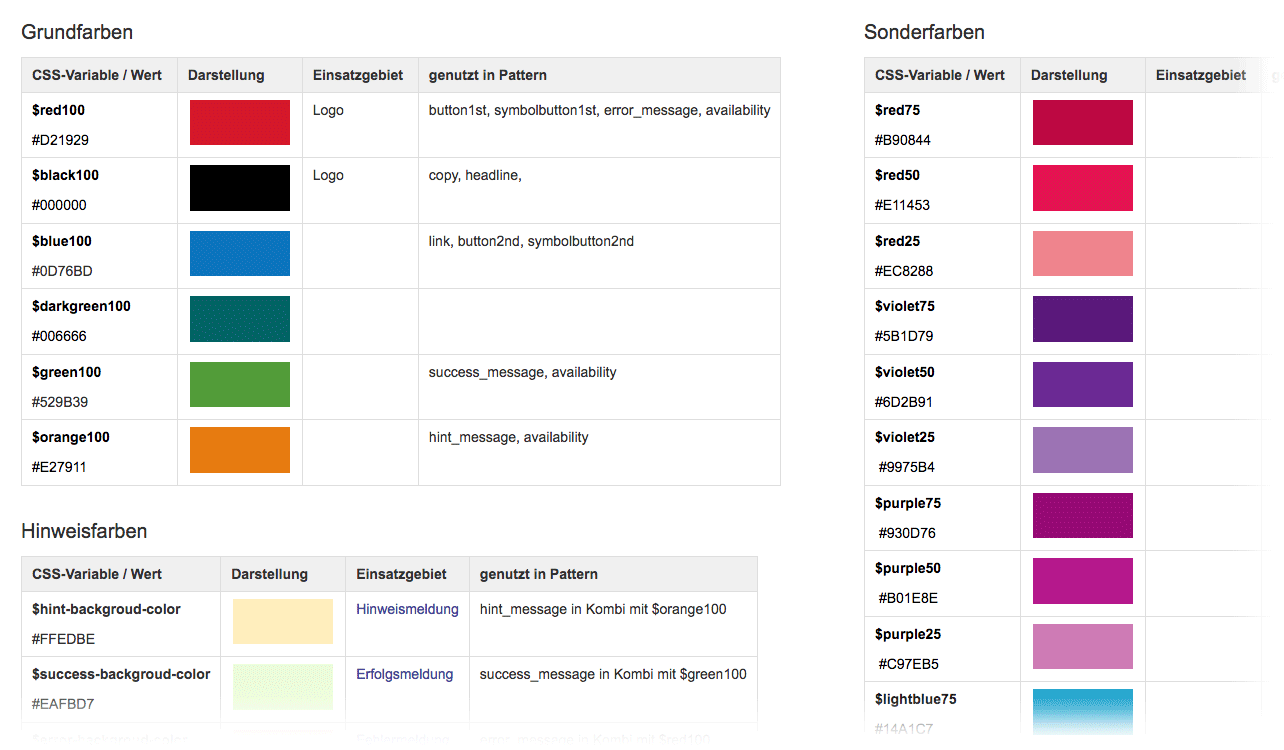Click the Sonderfarben heading

coord(924,32)
